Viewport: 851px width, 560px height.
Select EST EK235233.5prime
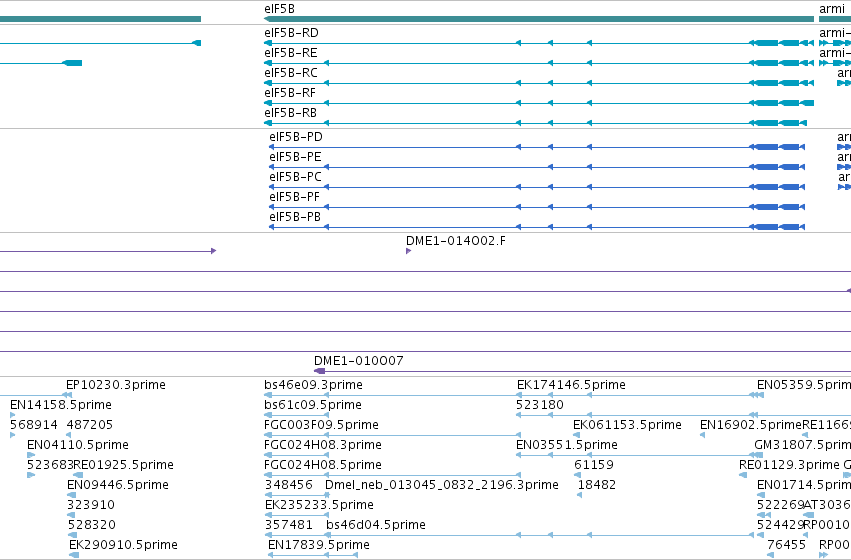click(x=319, y=506)
